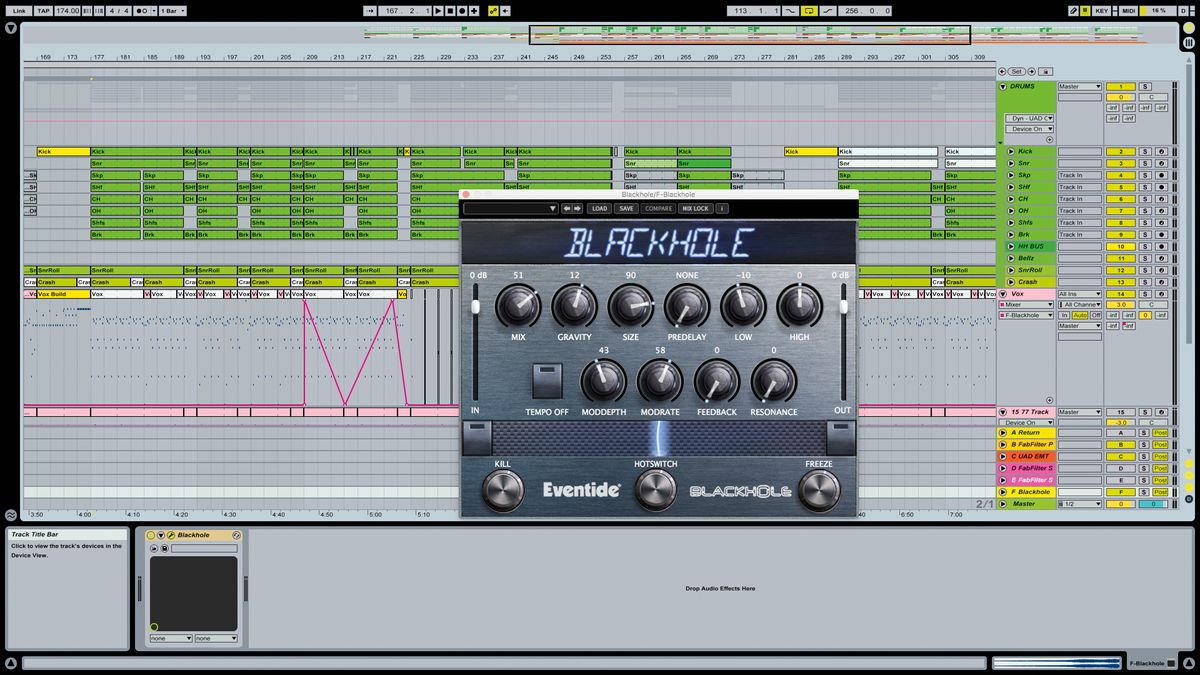
Task: Enable the Draw Mode pencil icon
Action: click(x=1073, y=11)
